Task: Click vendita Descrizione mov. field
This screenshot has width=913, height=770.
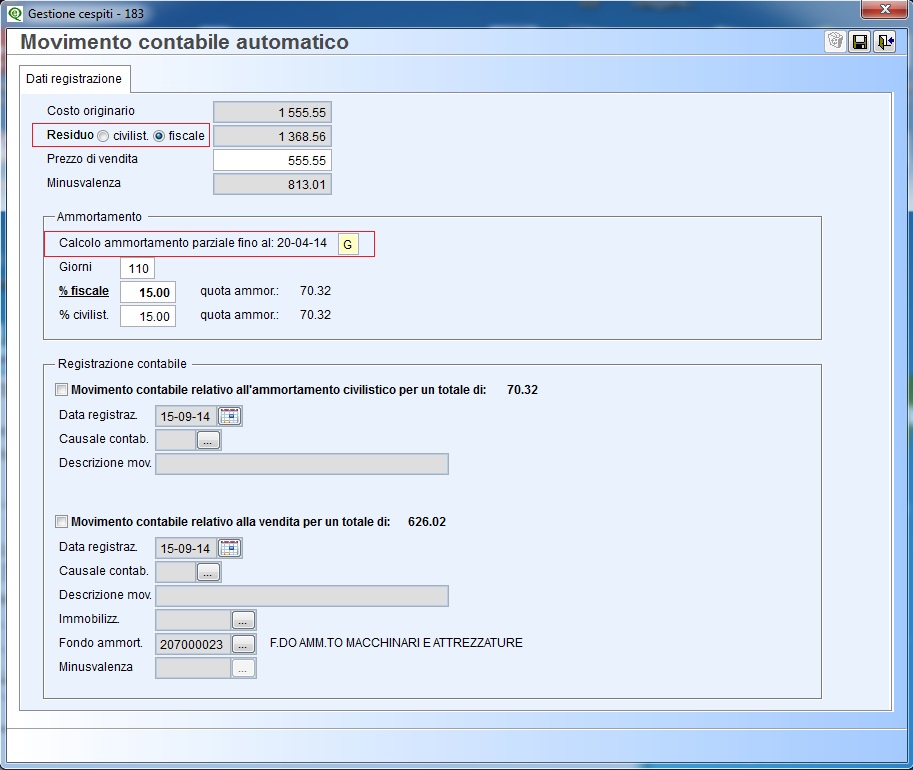Action: (x=302, y=596)
